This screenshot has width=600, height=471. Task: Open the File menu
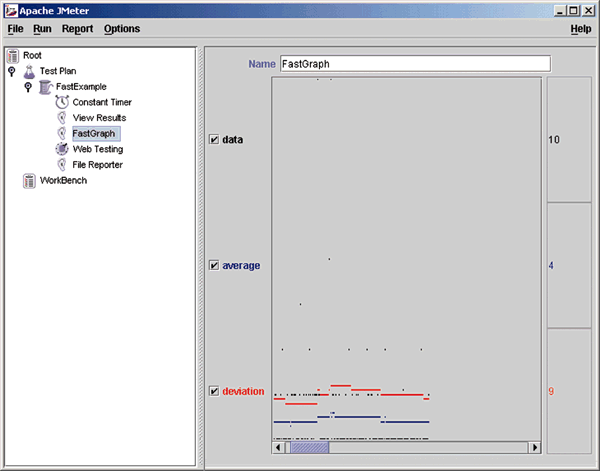(15, 29)
